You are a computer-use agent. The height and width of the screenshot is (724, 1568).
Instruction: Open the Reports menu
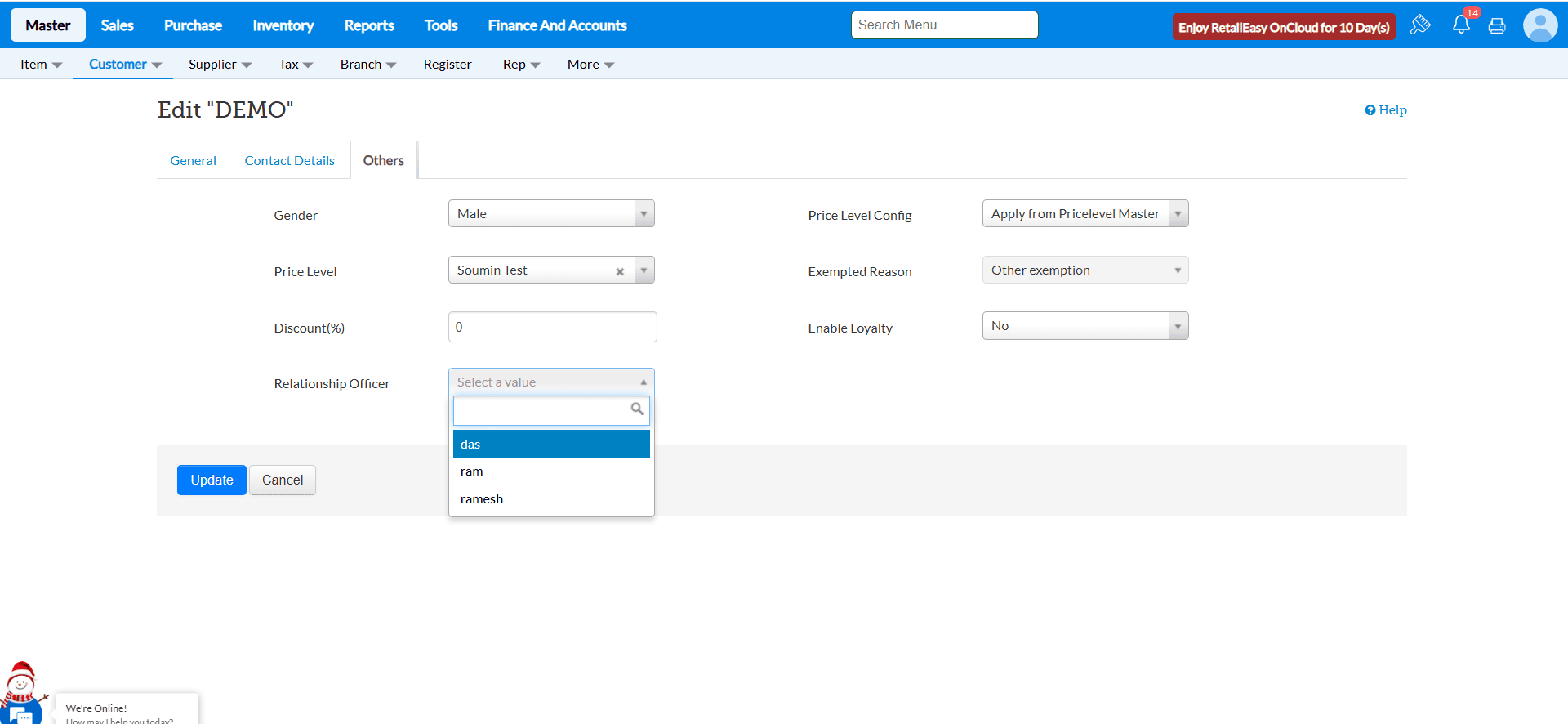pos(369,25)
